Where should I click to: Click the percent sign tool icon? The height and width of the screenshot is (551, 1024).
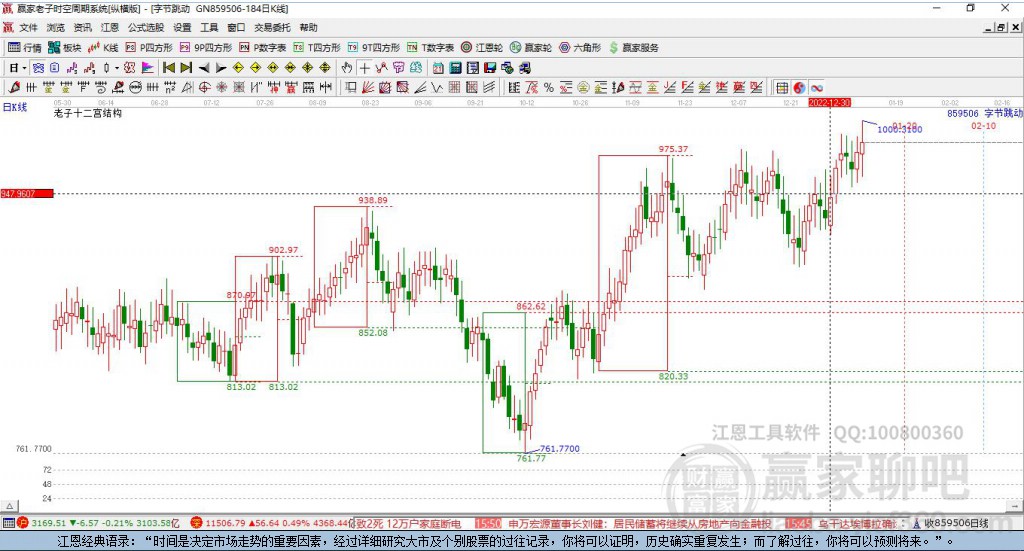[x=549, y=87]
